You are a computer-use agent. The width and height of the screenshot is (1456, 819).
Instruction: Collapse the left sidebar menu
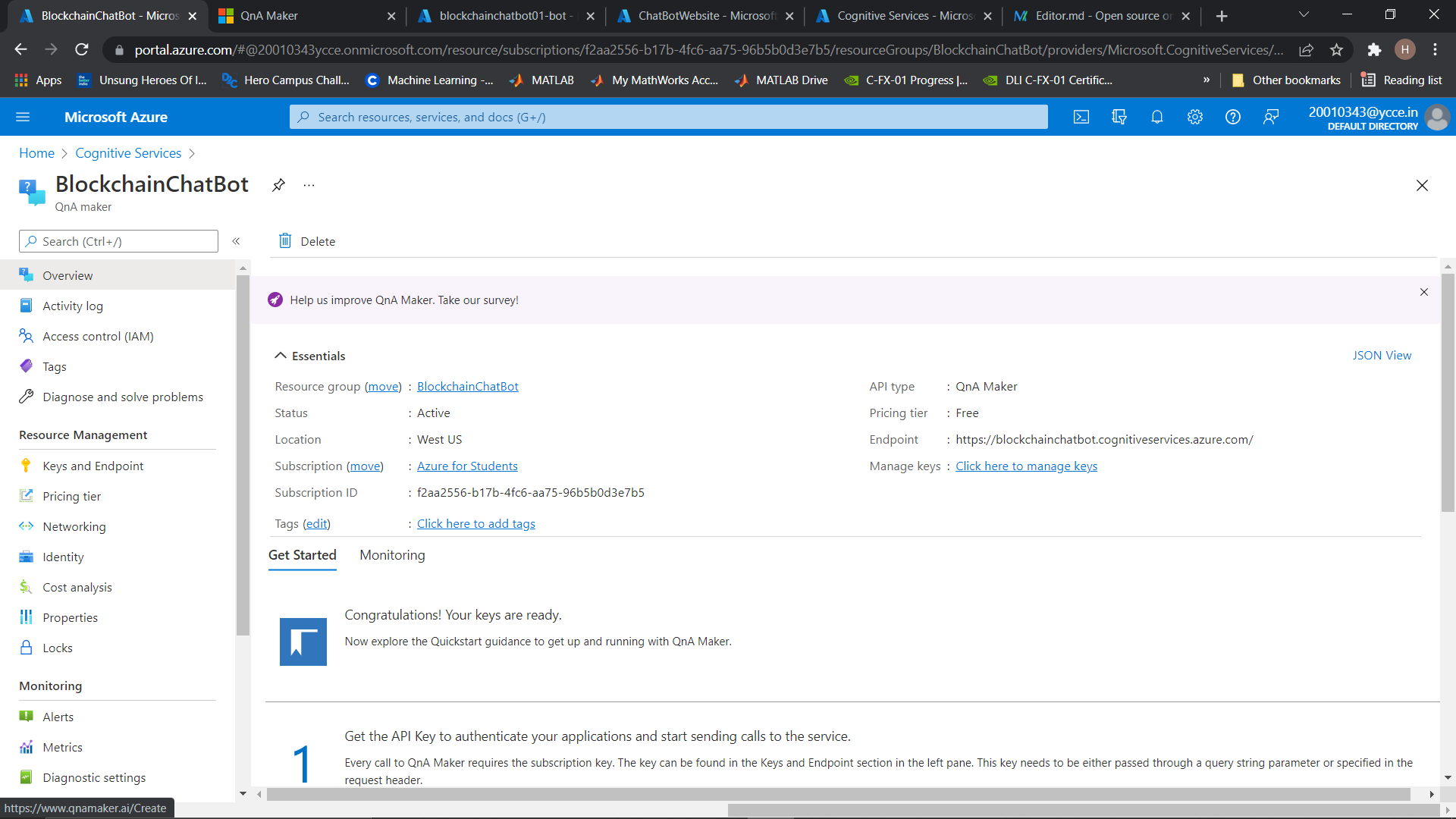236,241
